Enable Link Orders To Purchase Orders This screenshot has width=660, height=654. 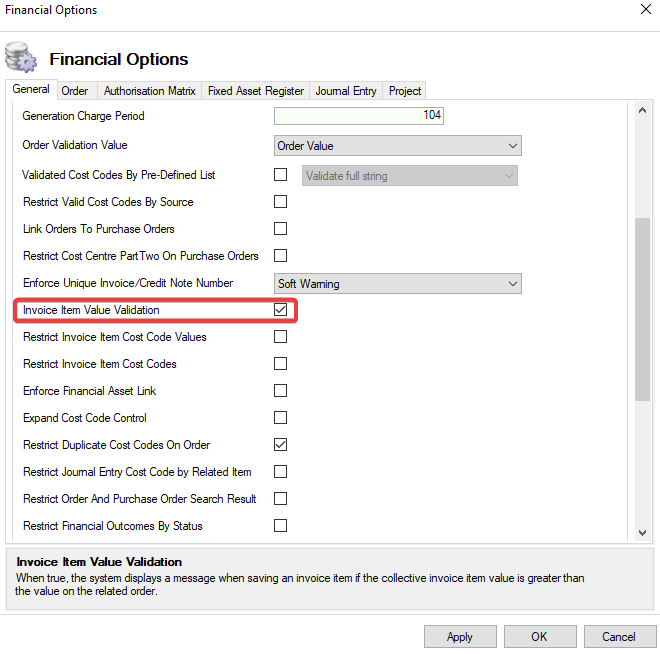281,229
